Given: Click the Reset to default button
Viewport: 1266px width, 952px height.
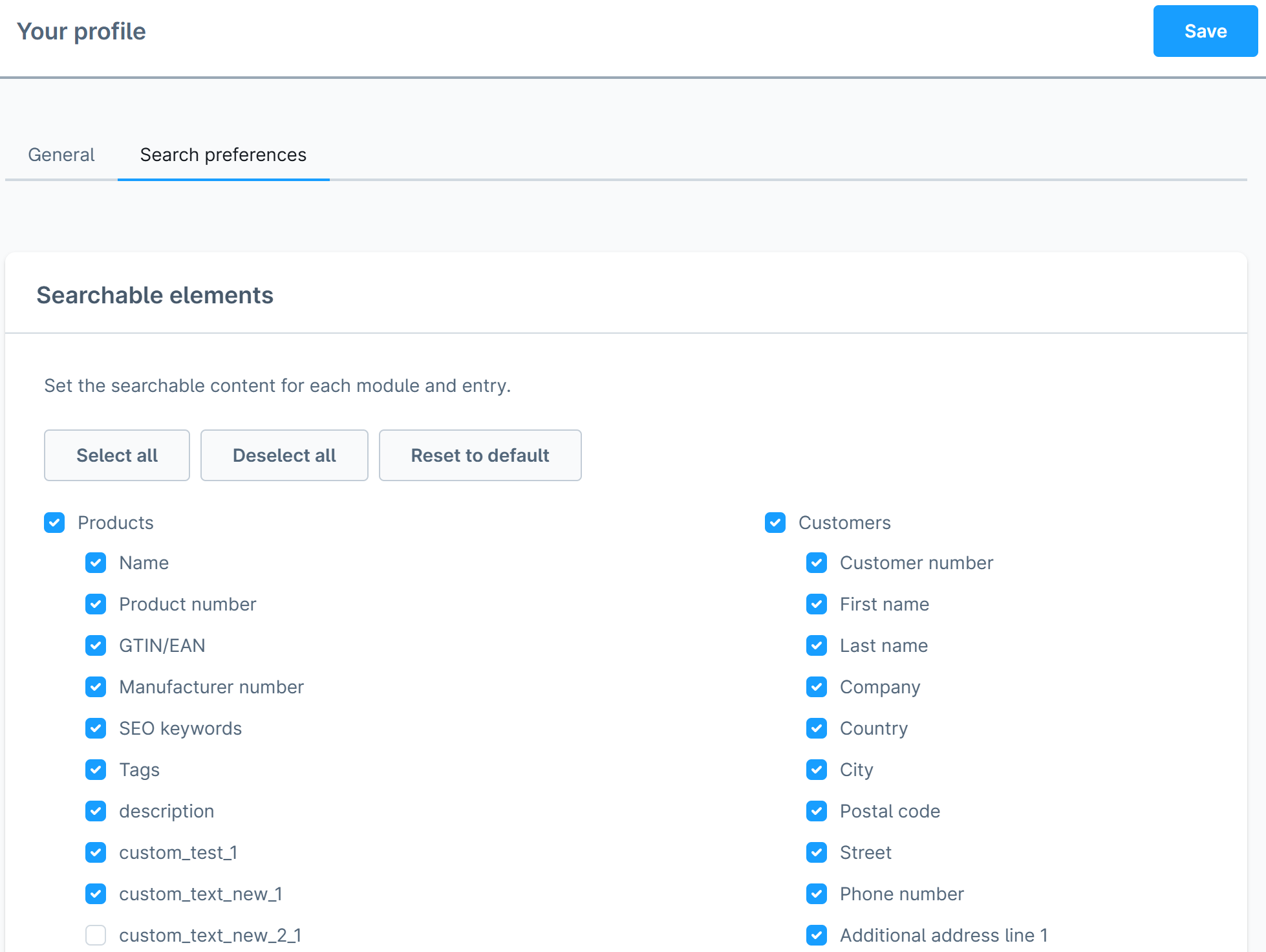Looking at the screenshot, I should click(480, 455).
